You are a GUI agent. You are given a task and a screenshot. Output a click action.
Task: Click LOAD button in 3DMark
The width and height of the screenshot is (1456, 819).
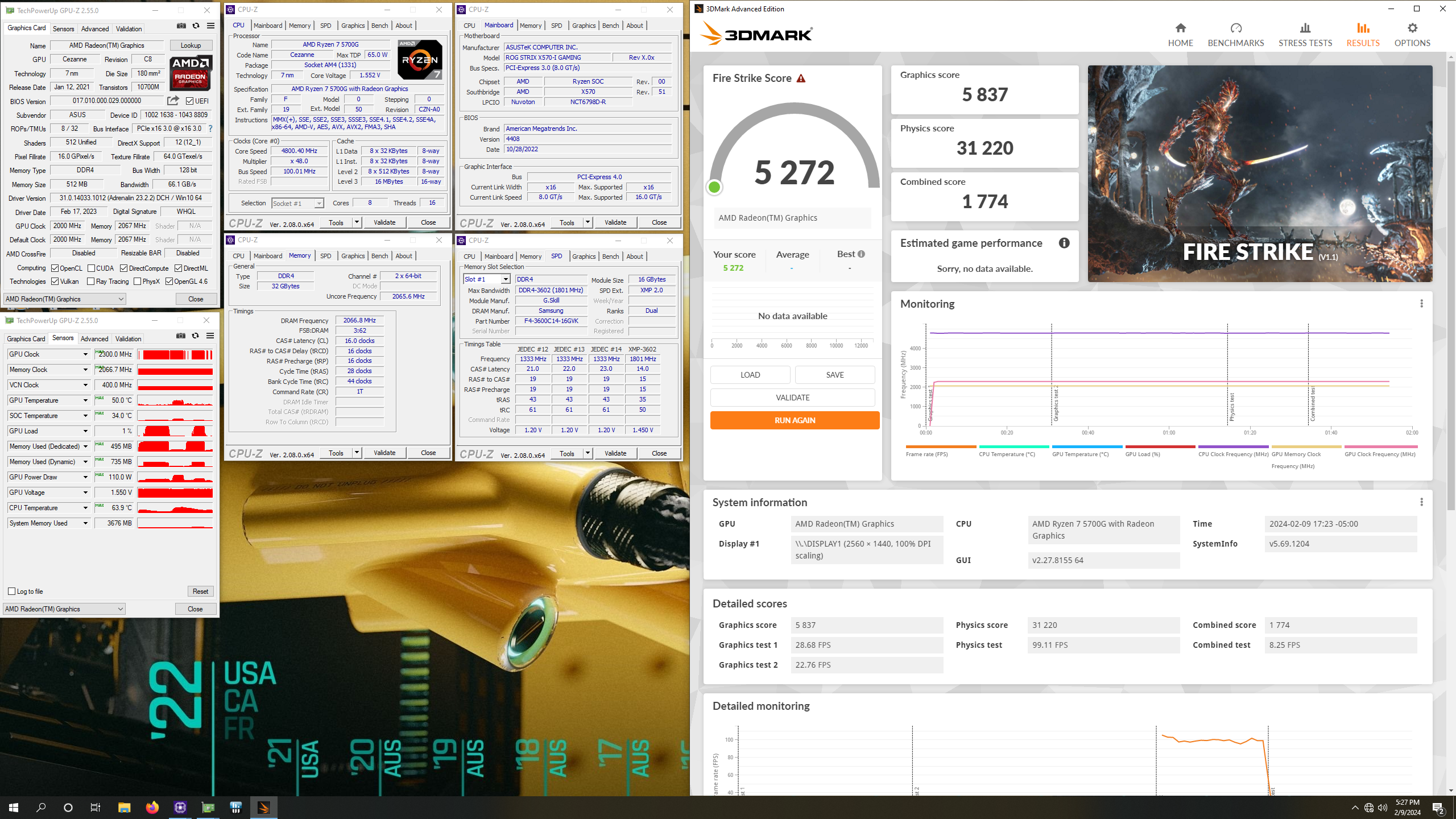coord(750,375)
